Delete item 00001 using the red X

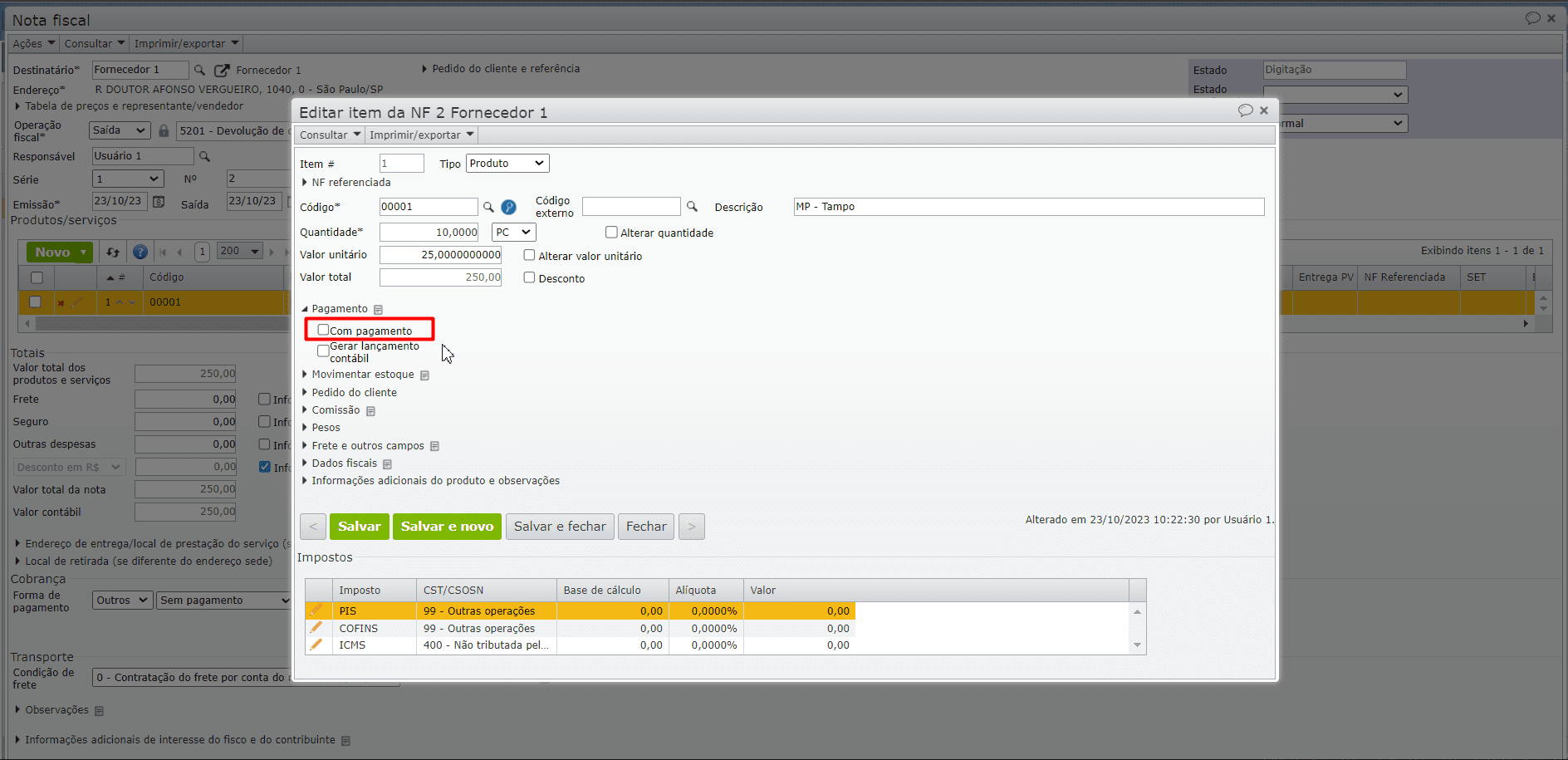(61, 303)
